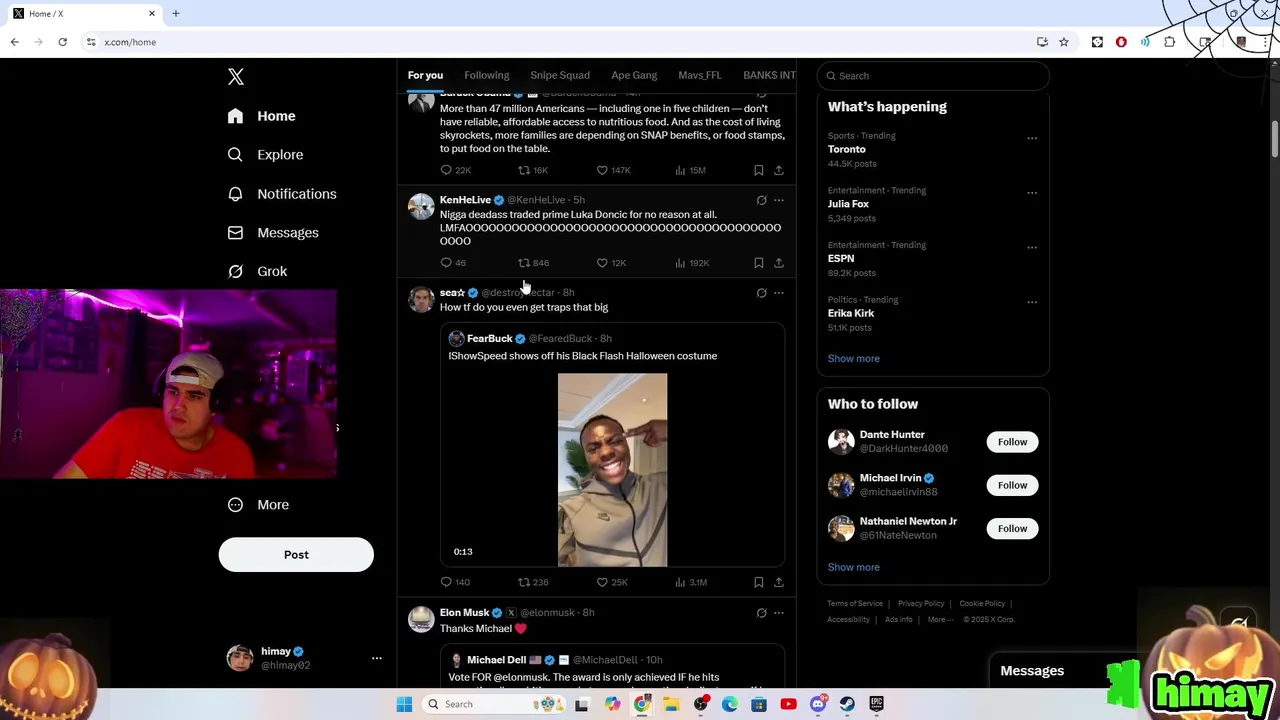Open more options on Elon Musk post
Screen dimensions: 1280x720
(779, 613)
